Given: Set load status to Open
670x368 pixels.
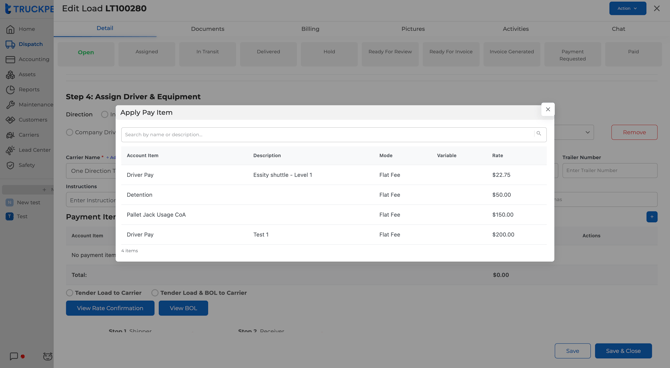Looking at the screenshot, I should (x=86, y=54).
